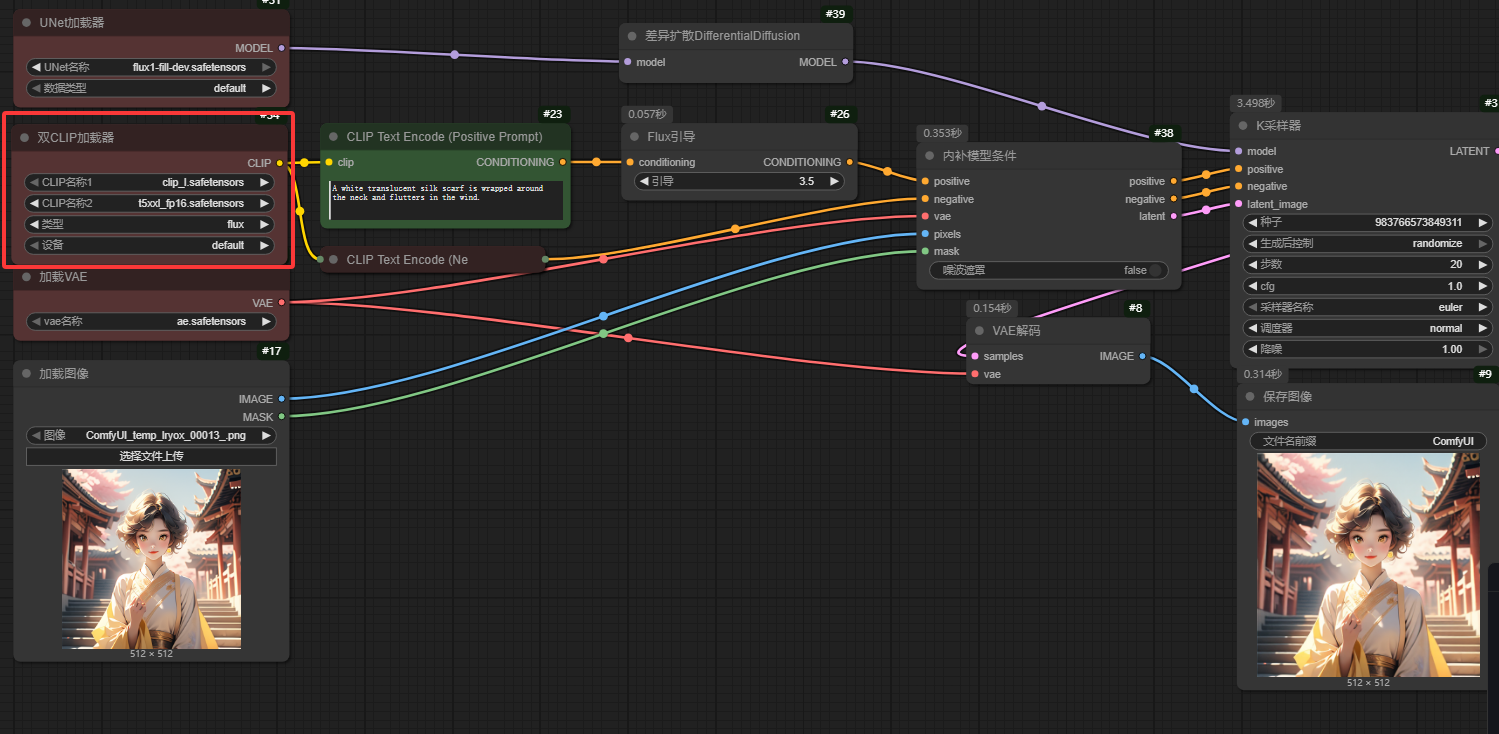
Task: Click the MODEL output port of 差异扩散DifferentialDiffusion
Action: [x=846, y=62]
